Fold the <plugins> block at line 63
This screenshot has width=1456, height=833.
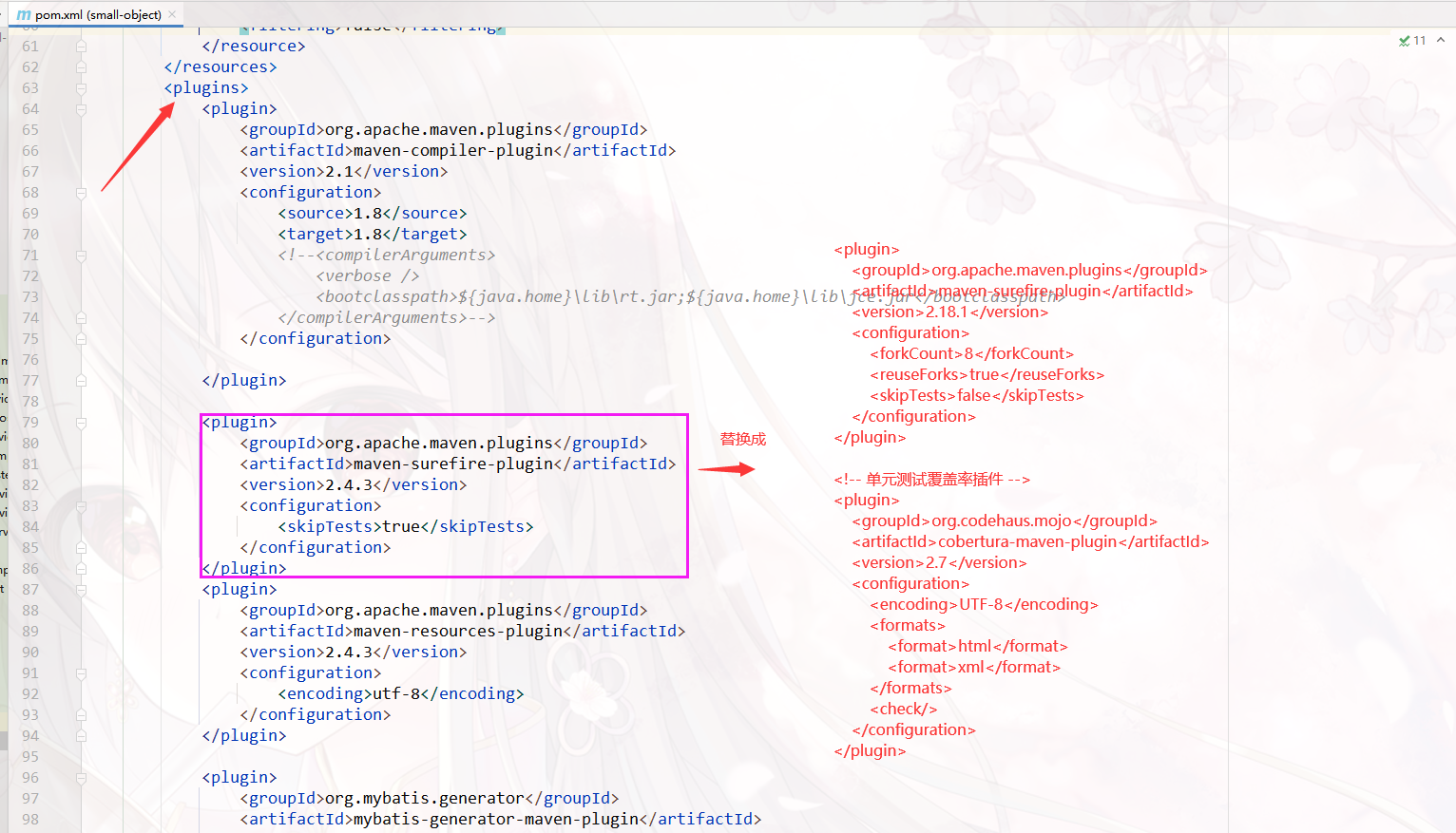81,87
